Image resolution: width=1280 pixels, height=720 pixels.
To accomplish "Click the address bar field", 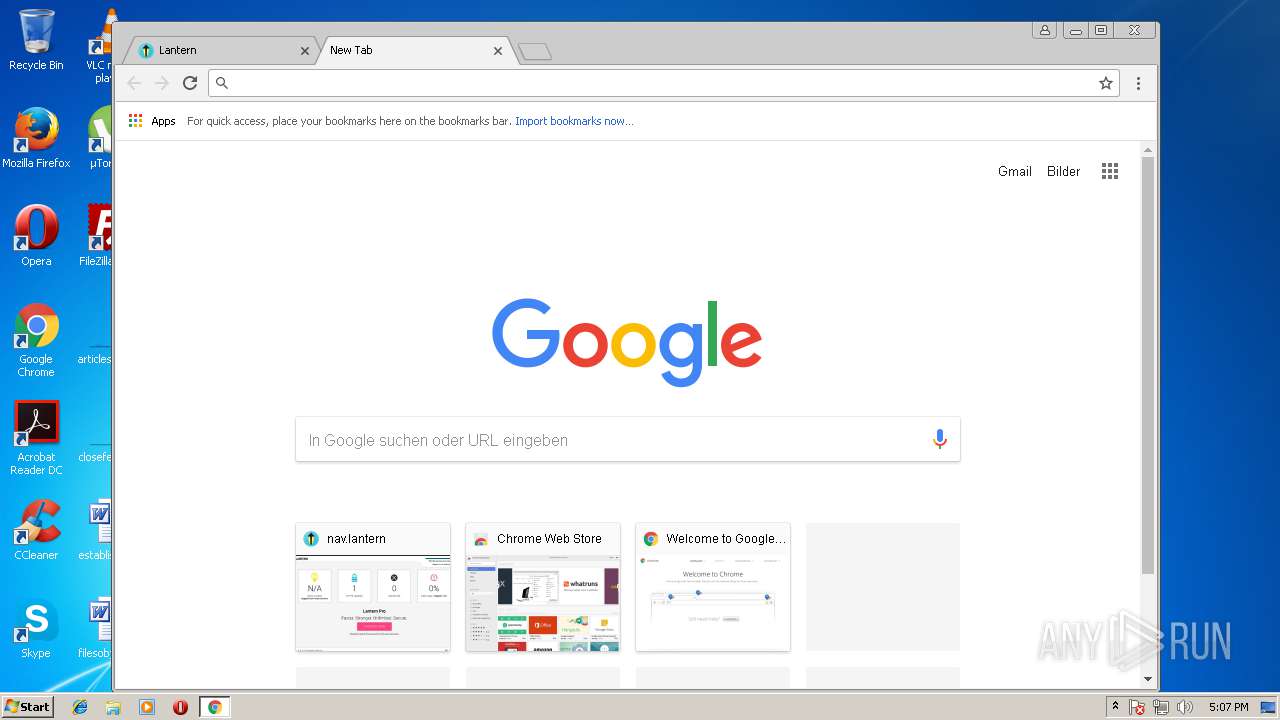I will [x=663, y=83].
